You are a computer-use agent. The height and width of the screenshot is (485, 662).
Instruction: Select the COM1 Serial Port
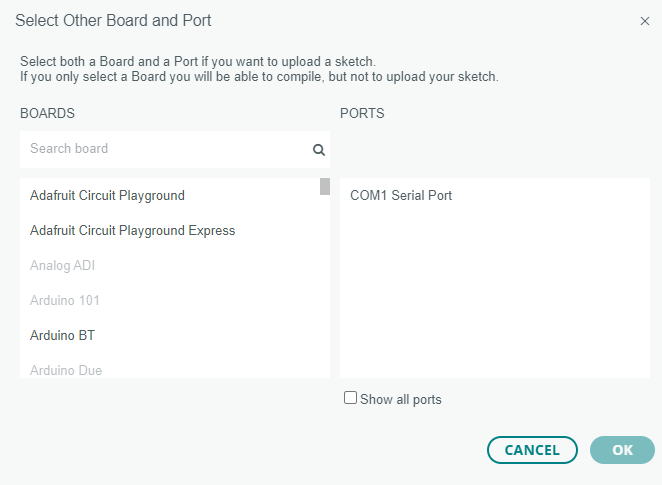tap(401, 196)
